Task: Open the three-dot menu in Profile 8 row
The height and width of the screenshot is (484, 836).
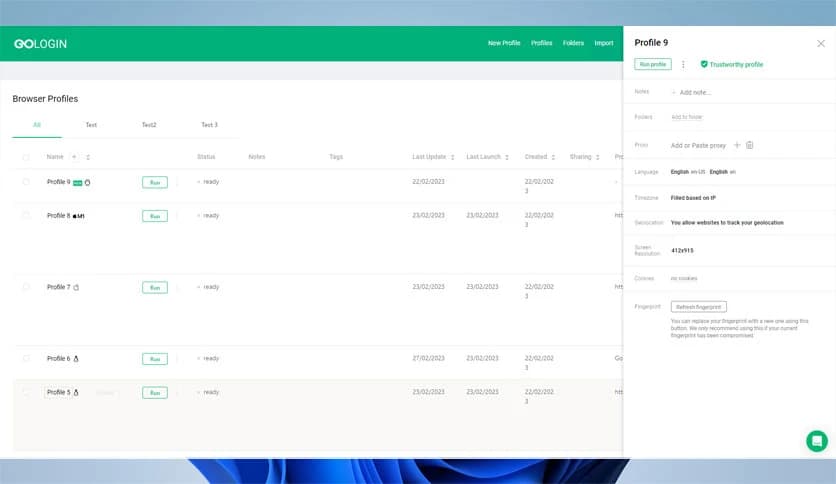Action: (177, 216)
